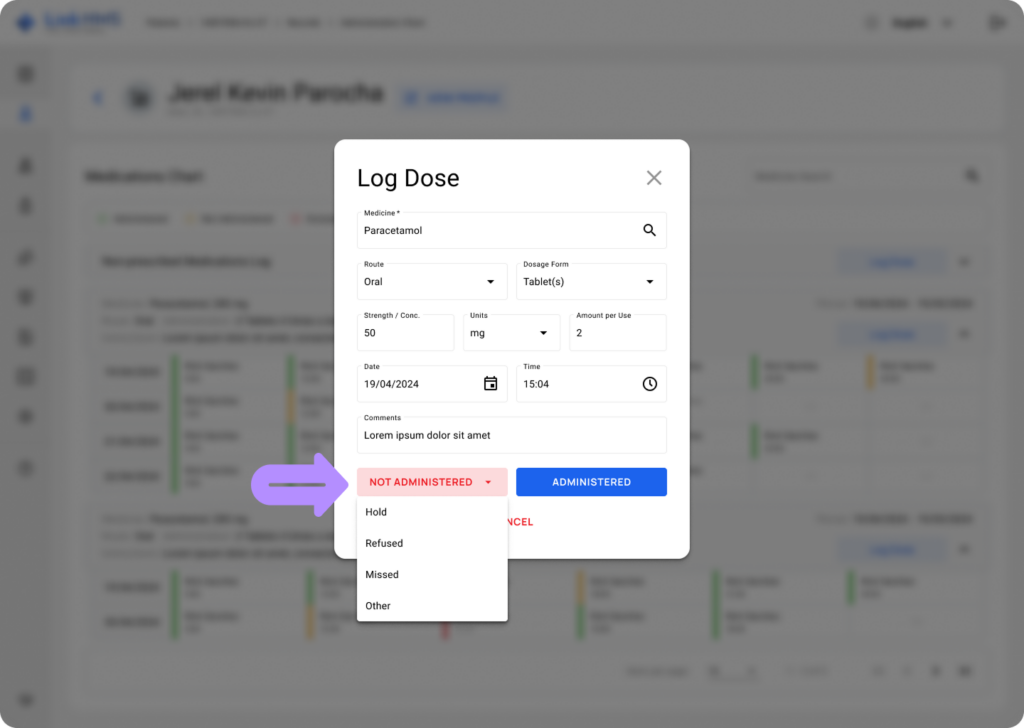Choose Refused as not-administered reason
This screenshot has width=1024, height=728.
[x=384, y=543]
